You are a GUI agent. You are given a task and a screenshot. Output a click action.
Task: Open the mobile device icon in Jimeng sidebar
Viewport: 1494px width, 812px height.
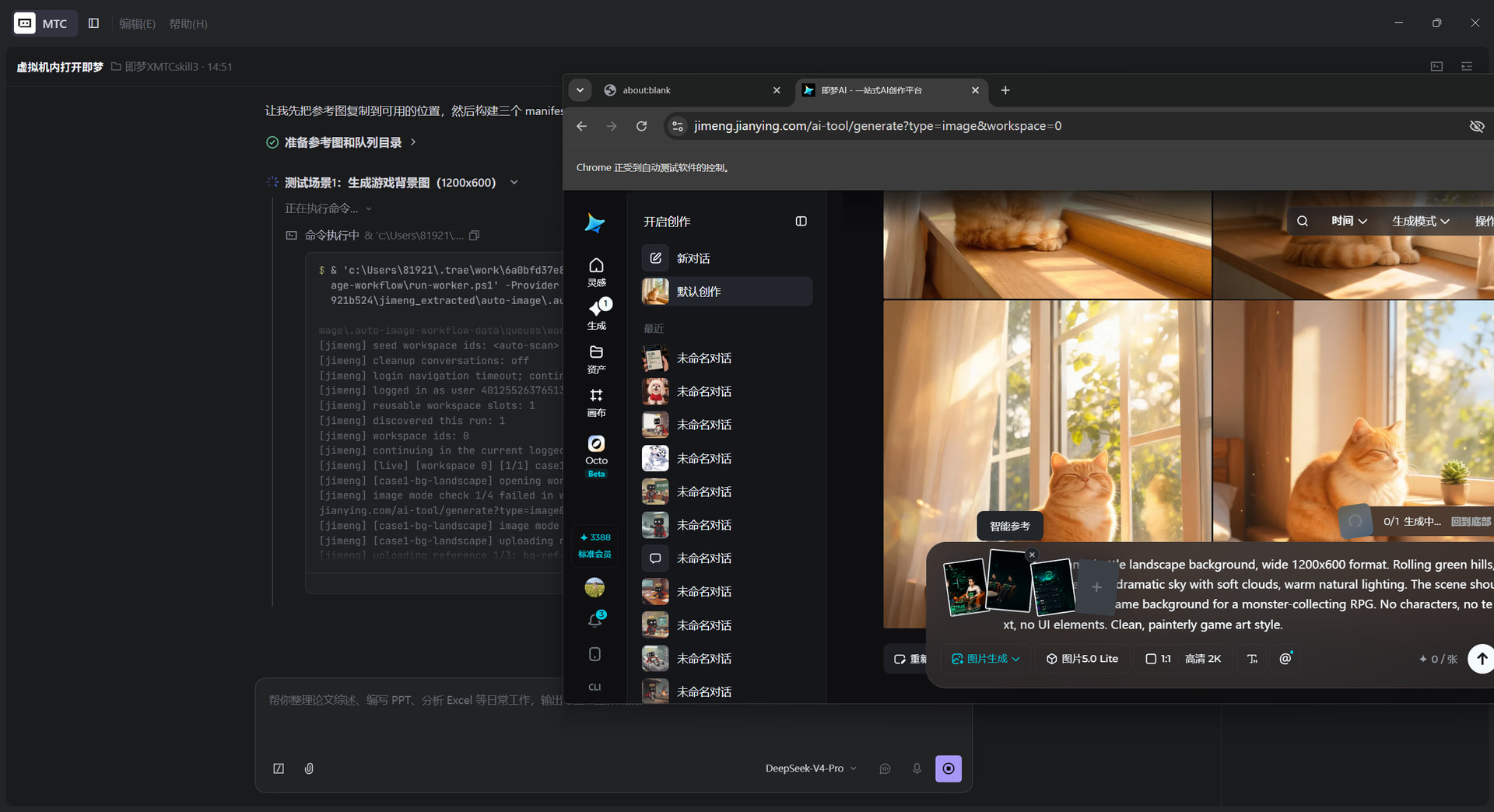[x=594, y=654]
